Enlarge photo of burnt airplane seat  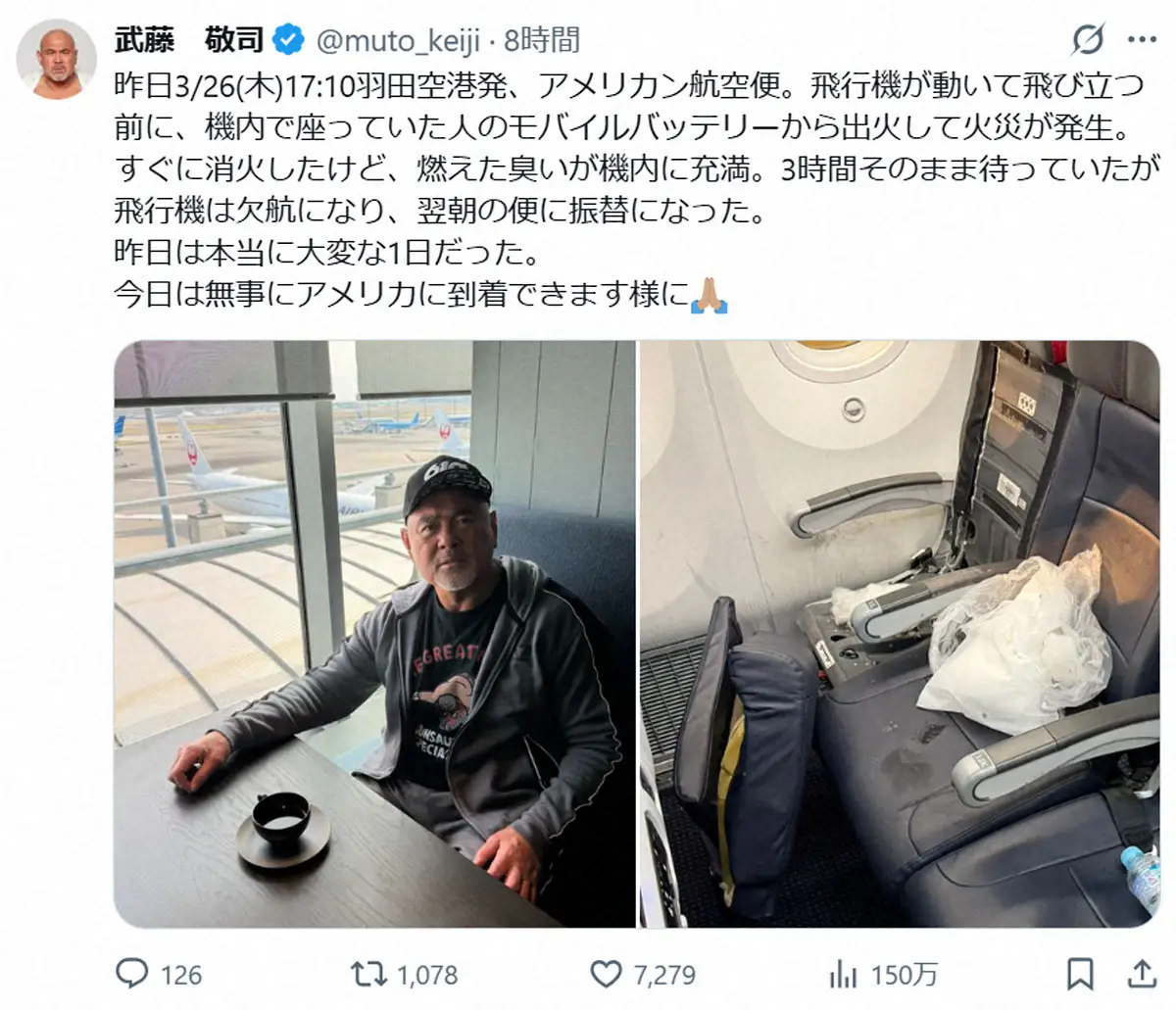click(x=900, y=634)
